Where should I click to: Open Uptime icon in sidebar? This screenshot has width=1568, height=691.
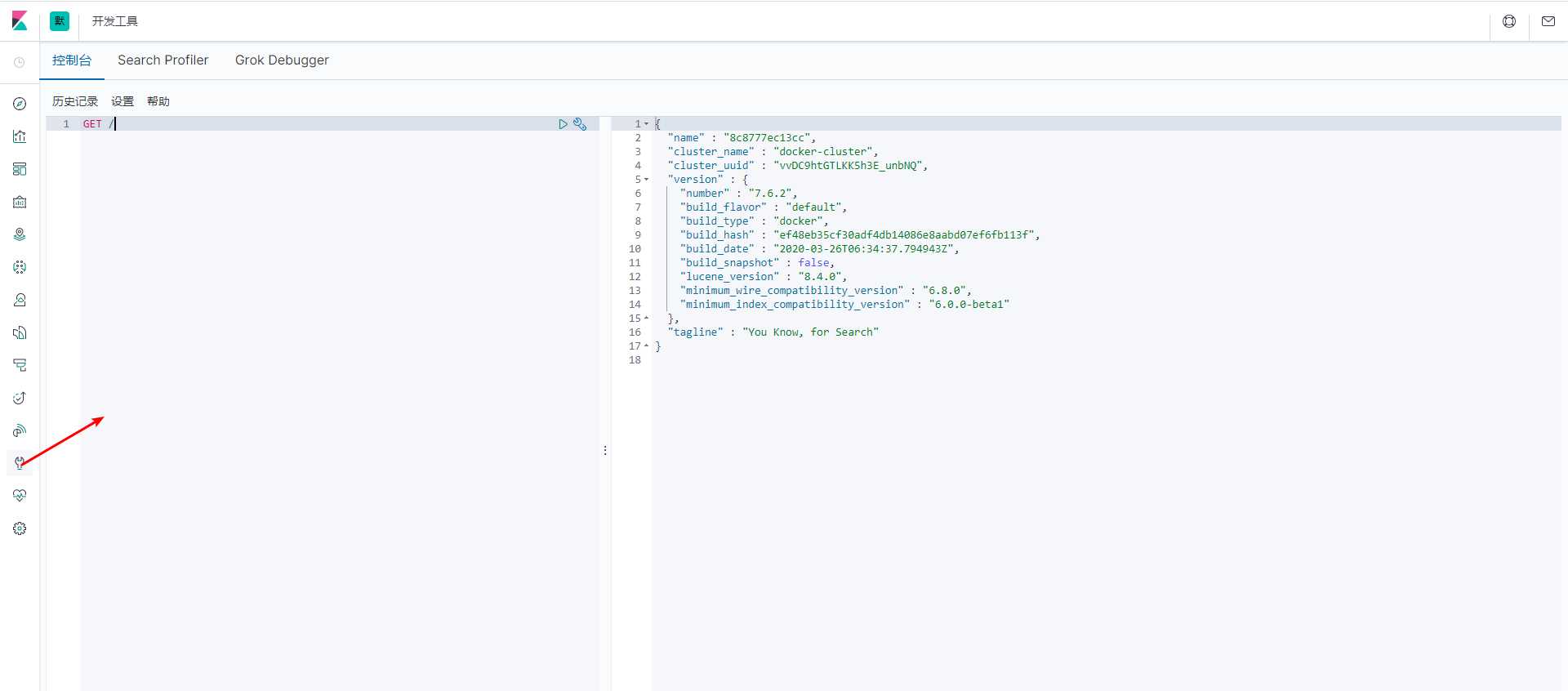pos(20,398)
